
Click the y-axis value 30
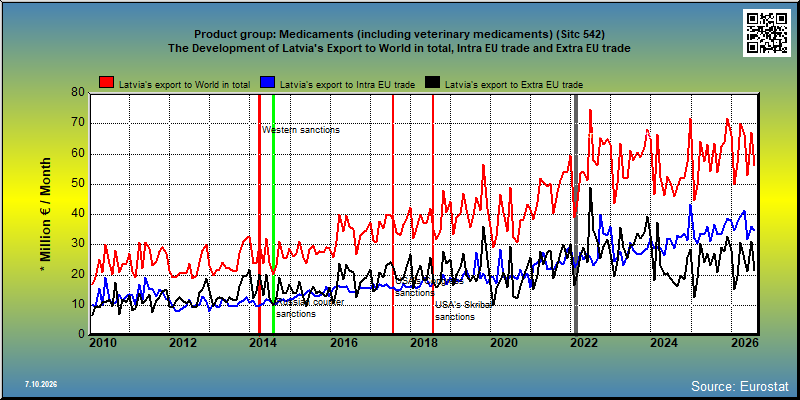pyautogui.click(x=78, y=244)
